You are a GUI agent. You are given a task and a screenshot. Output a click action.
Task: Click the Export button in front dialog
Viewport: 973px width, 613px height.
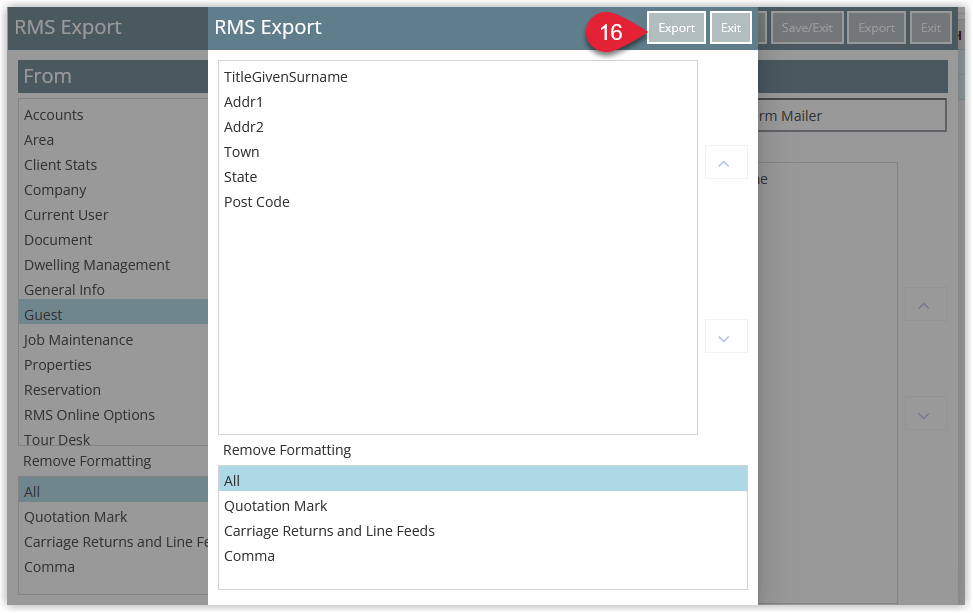[x=676, y=28]
